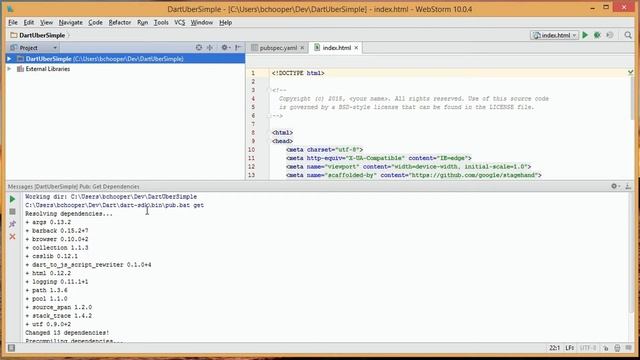
Task: Hide the Messages tool window
Action: click(x=628, y=186)
